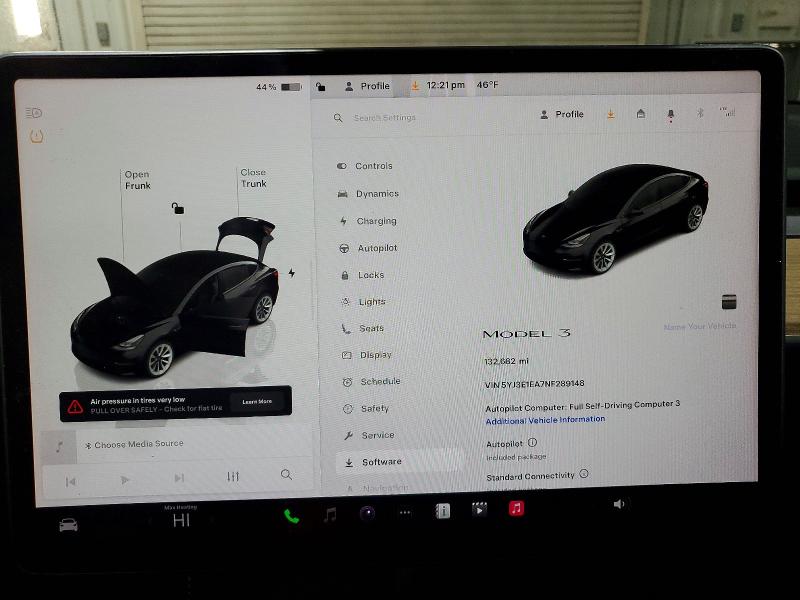
Task: Tap the orange tire pressure warning icon
Action: click(x=36, y=137)
